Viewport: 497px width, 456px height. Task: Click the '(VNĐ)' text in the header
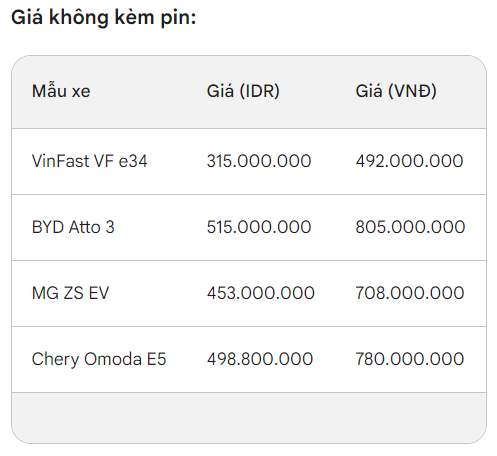(x=412, y=91)
